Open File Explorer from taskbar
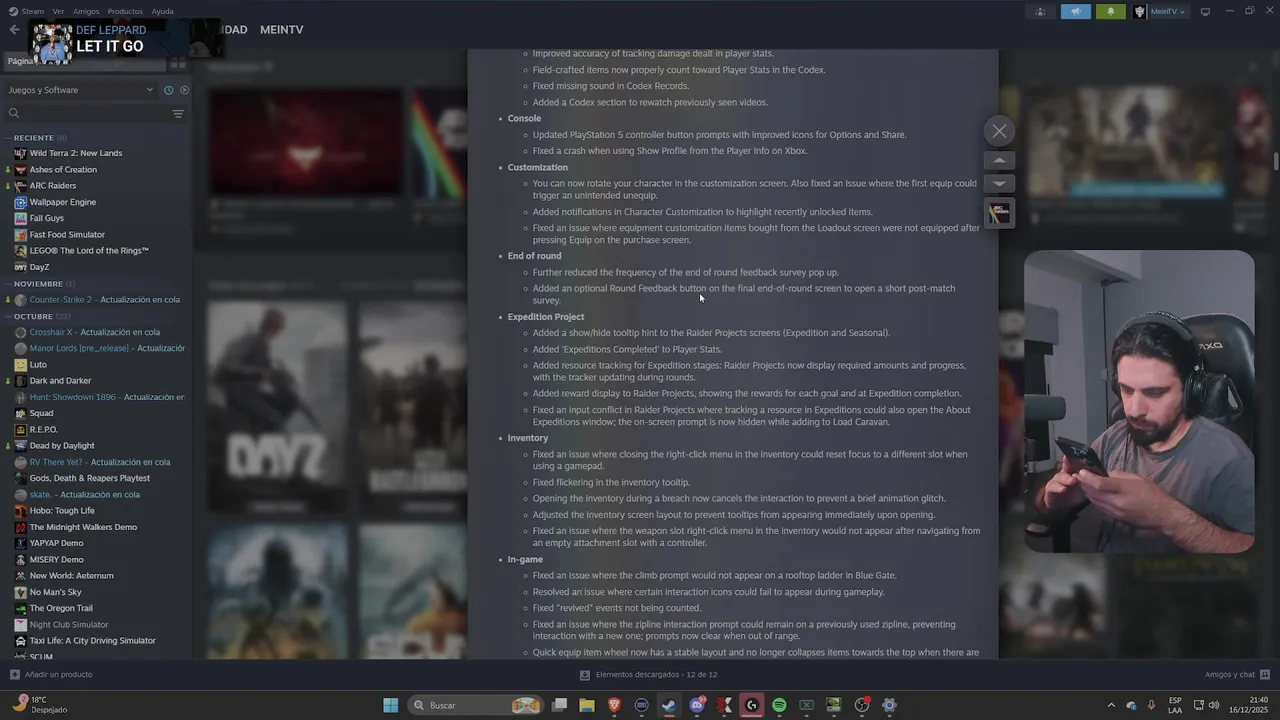 (587, 705)
